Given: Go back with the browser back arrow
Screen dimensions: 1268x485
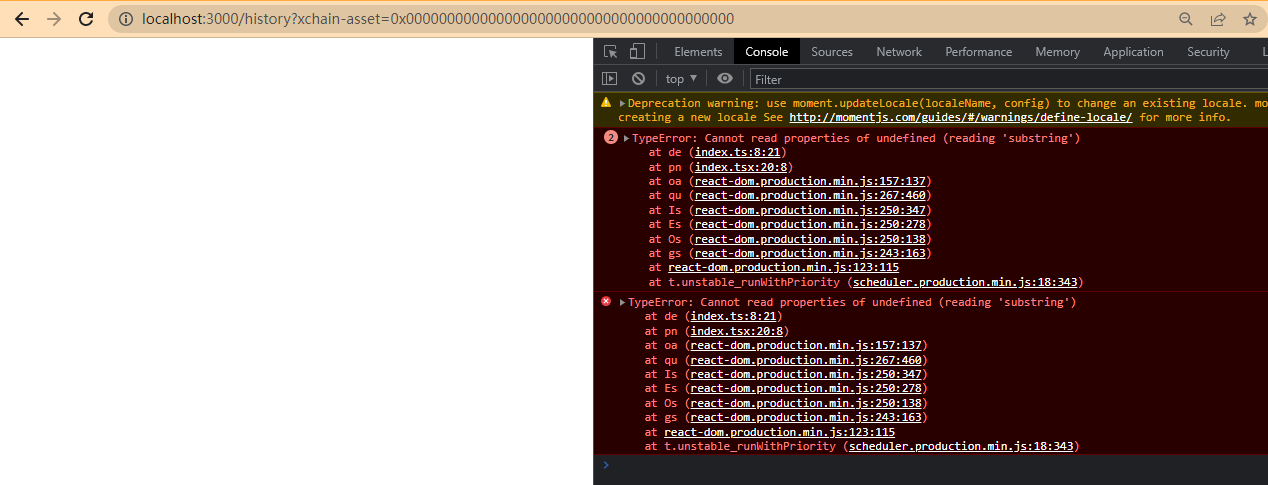Looking at the screenshot, I should click(22, 19).
